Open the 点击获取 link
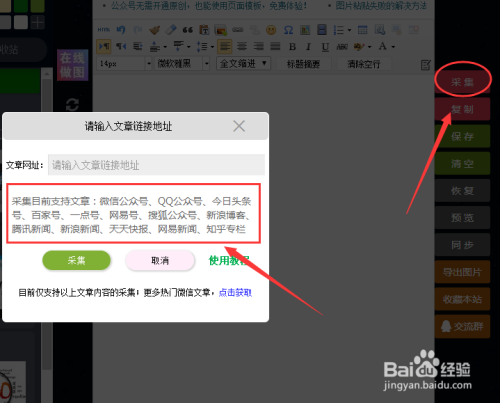This screenshot has width=500, height=403. point(235,293)
